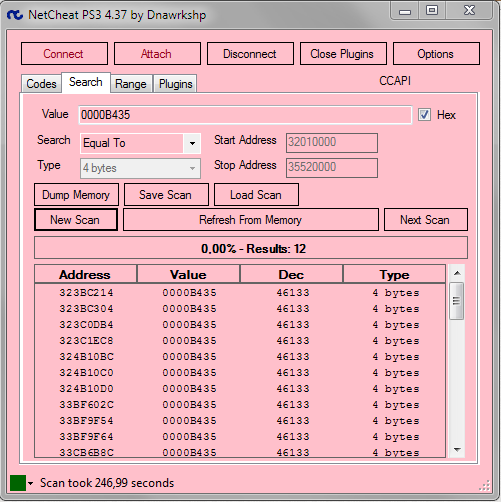Run Next Scan

(x=426, y=220)
